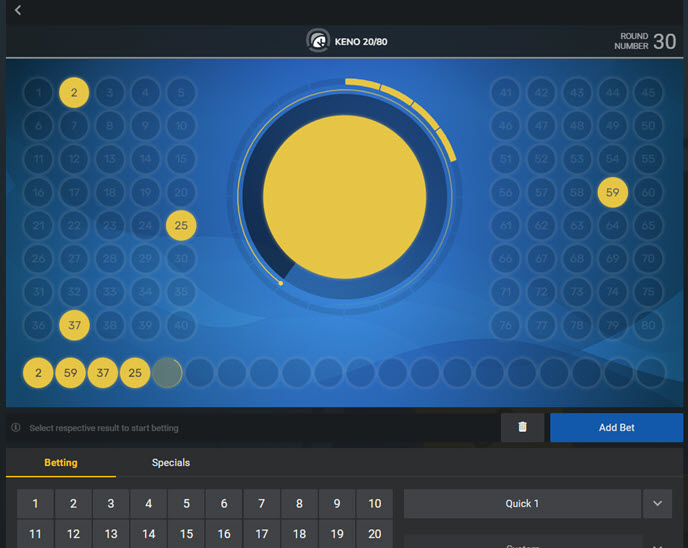688x548 pixels.
Task: Click the first drawn ball in results row
Action: point(38,373)
